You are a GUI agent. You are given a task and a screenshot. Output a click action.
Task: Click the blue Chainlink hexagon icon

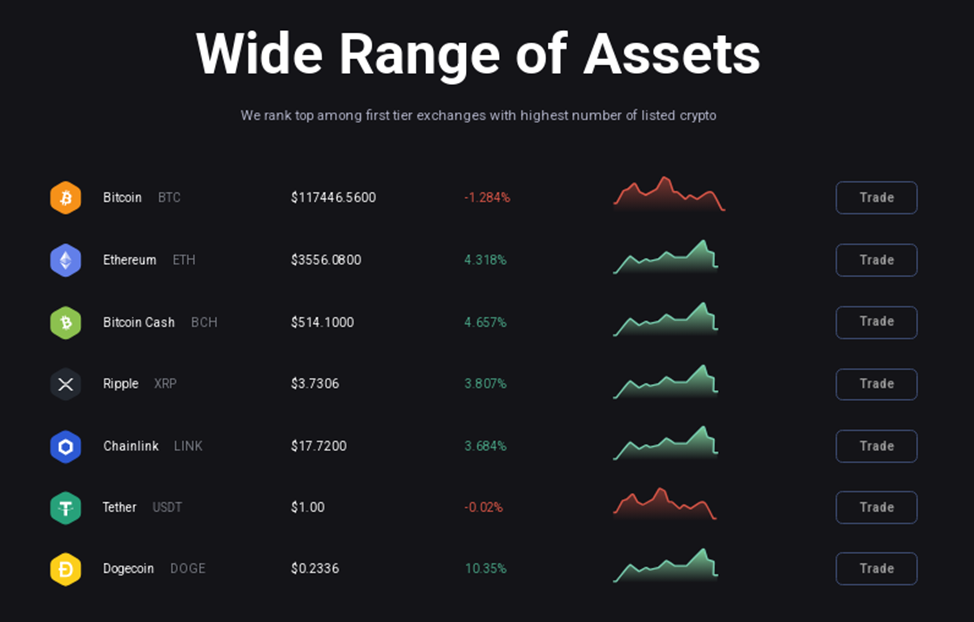(66, 446)
